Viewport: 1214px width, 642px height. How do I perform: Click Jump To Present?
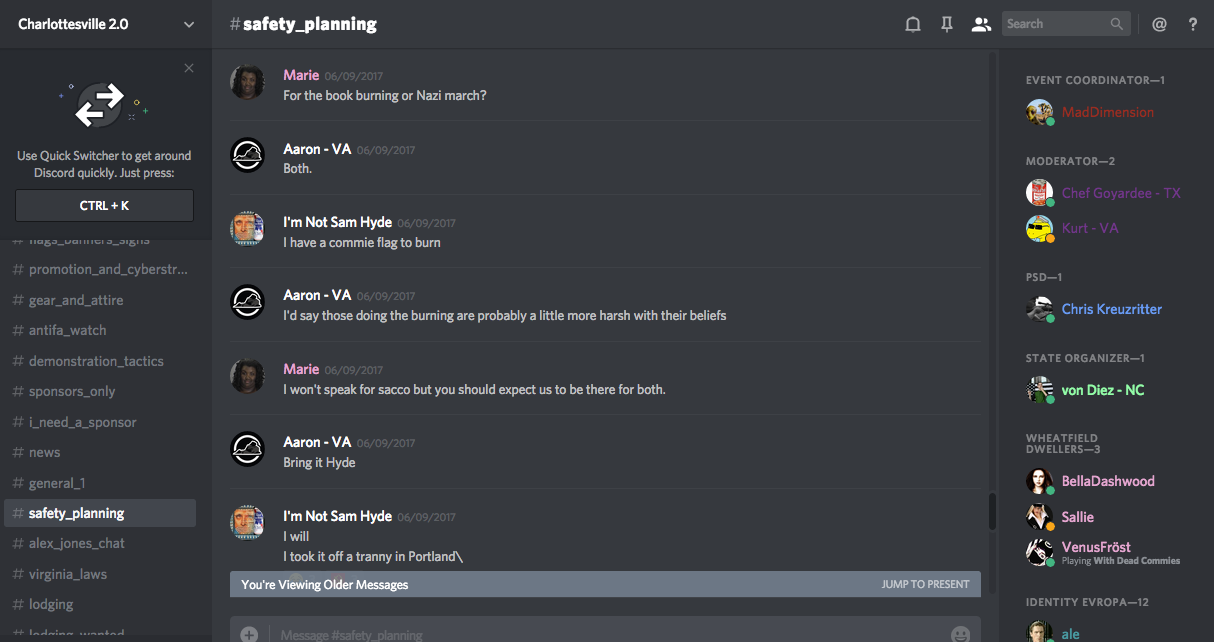[925, 584]
